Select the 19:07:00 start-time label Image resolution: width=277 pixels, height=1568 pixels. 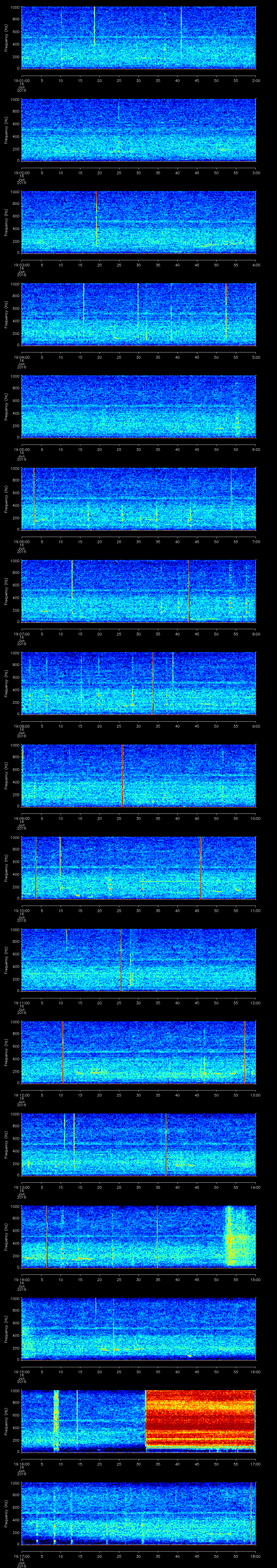tap(21, 634)
